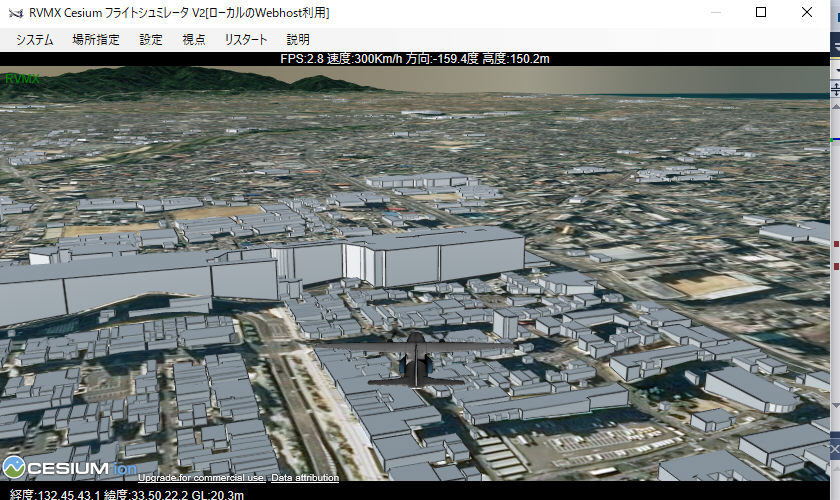The width and height of the screenshot is (840, 500).
Task: Maximize the flight simulator window
Action: point(761,13)
